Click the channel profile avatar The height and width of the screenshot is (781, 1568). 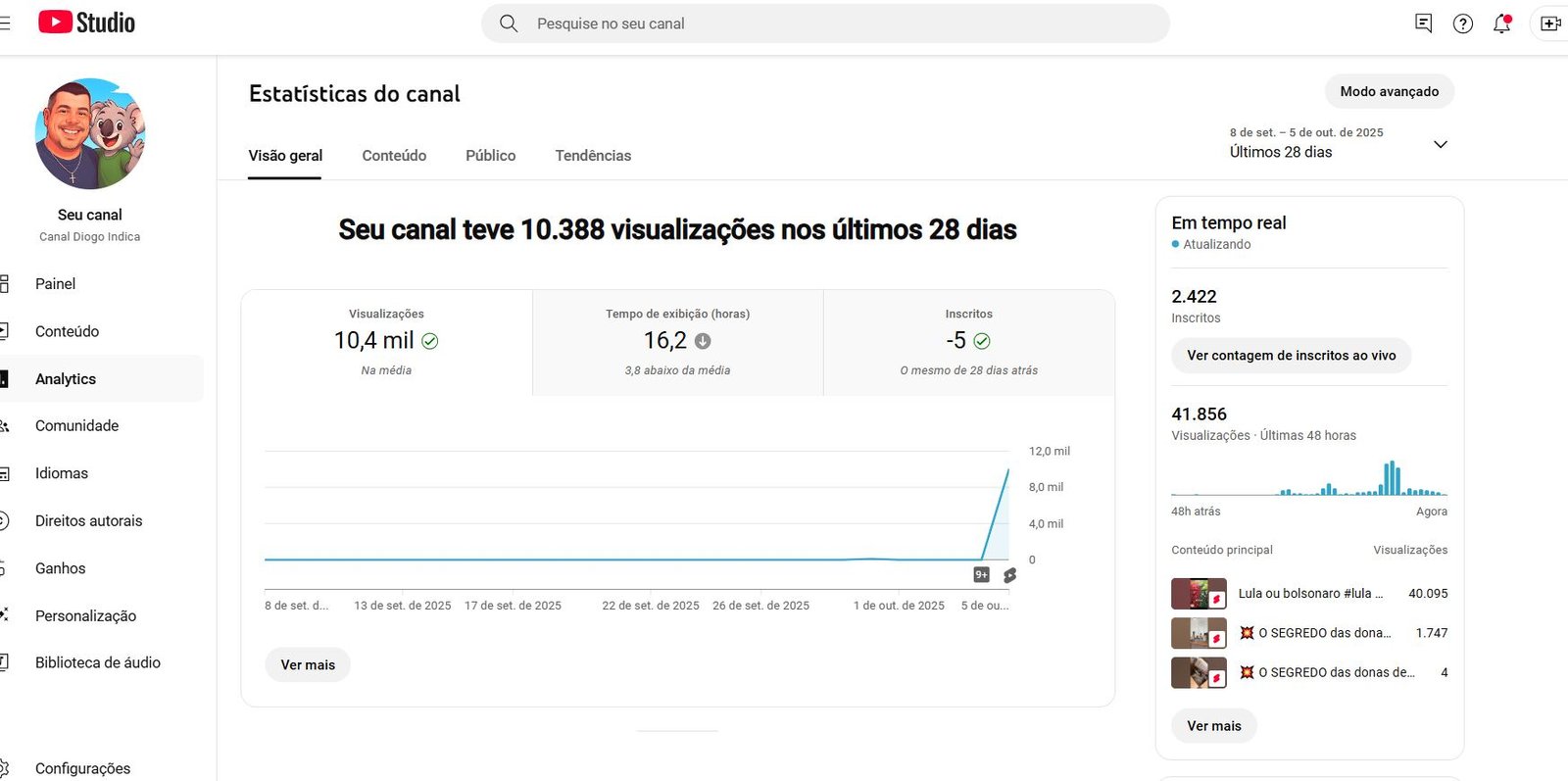coord(90,134)
